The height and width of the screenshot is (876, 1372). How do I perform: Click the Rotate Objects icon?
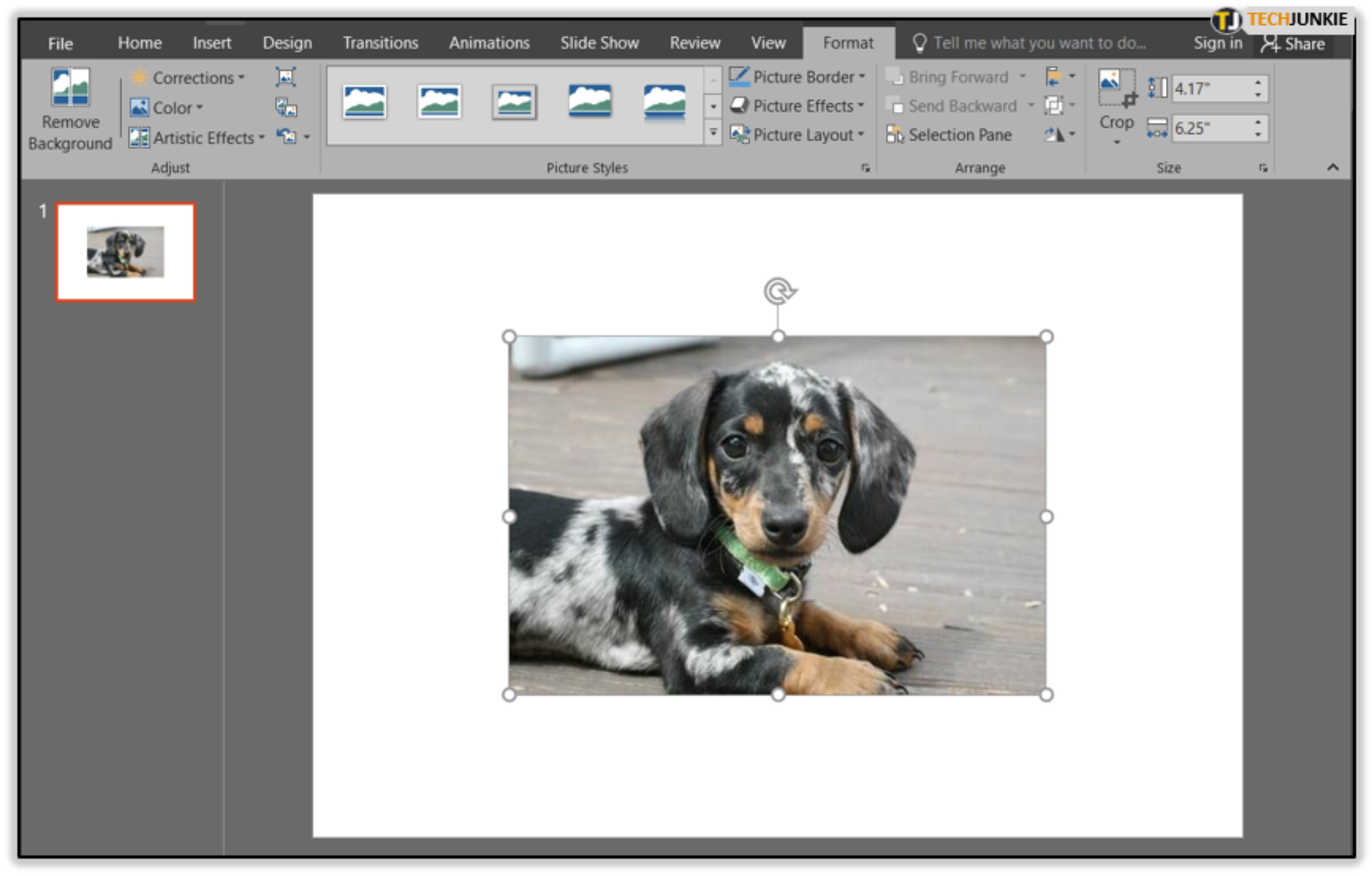pyautogui.click(x=1053, y=134)
